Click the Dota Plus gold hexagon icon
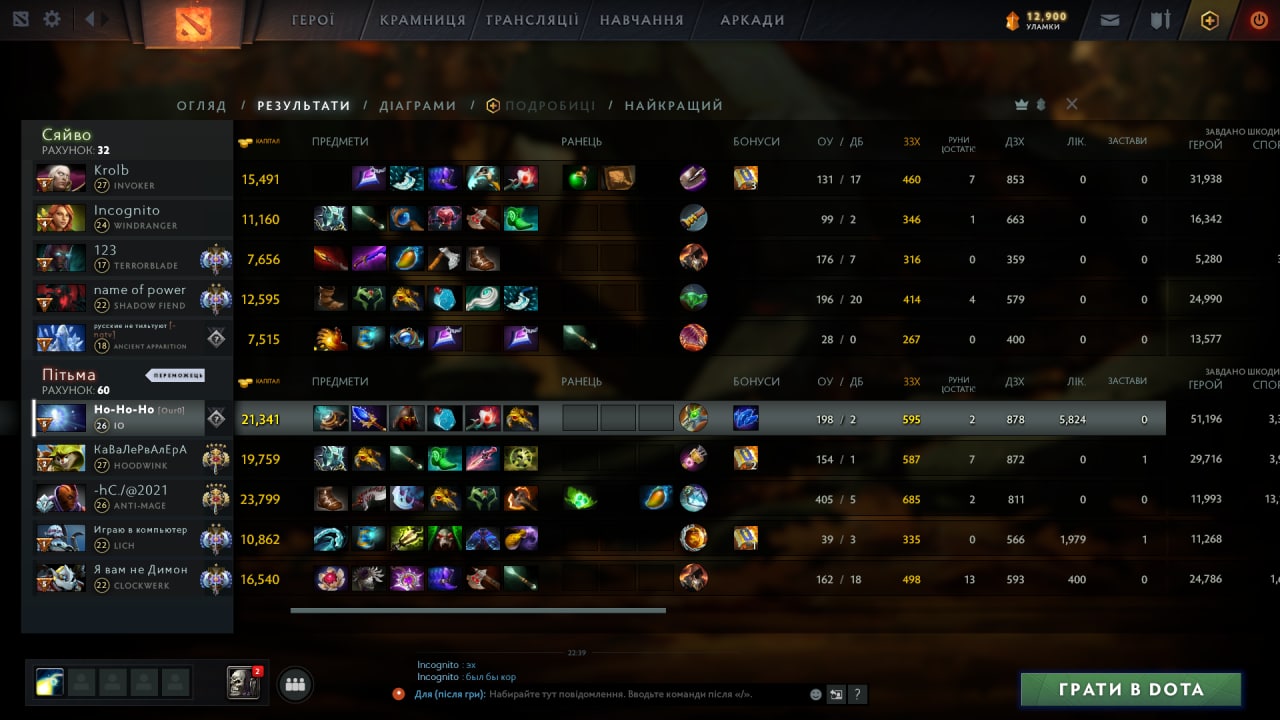 (x=1210, y=20)
